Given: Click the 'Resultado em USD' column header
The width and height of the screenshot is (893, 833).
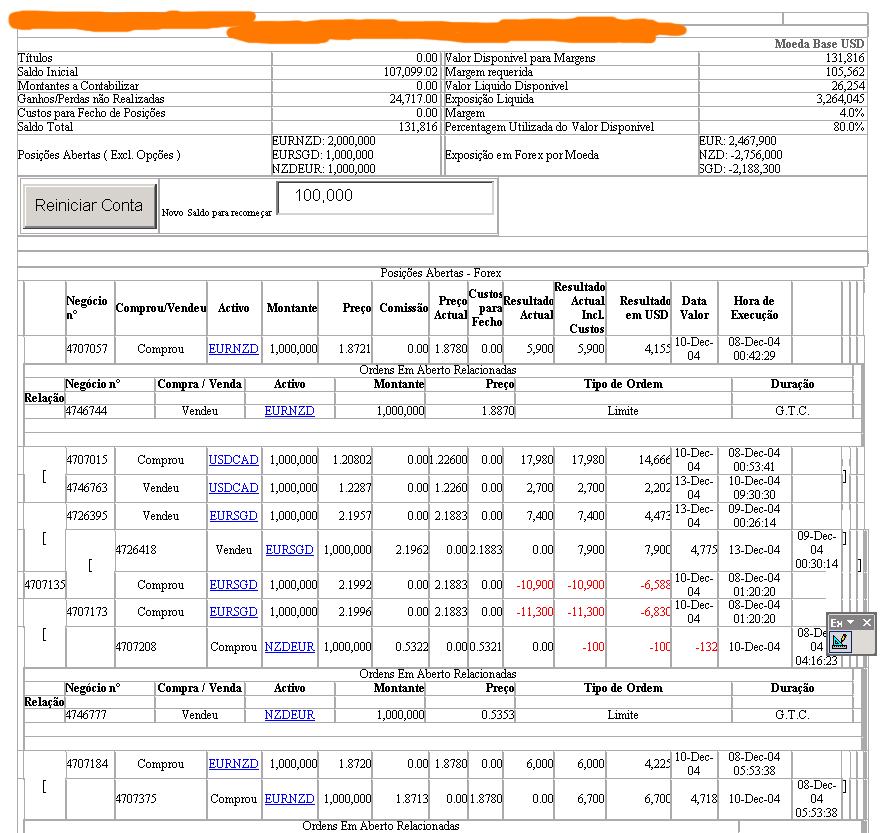Looking at the screenshot, I should click(x=645, y=308).
